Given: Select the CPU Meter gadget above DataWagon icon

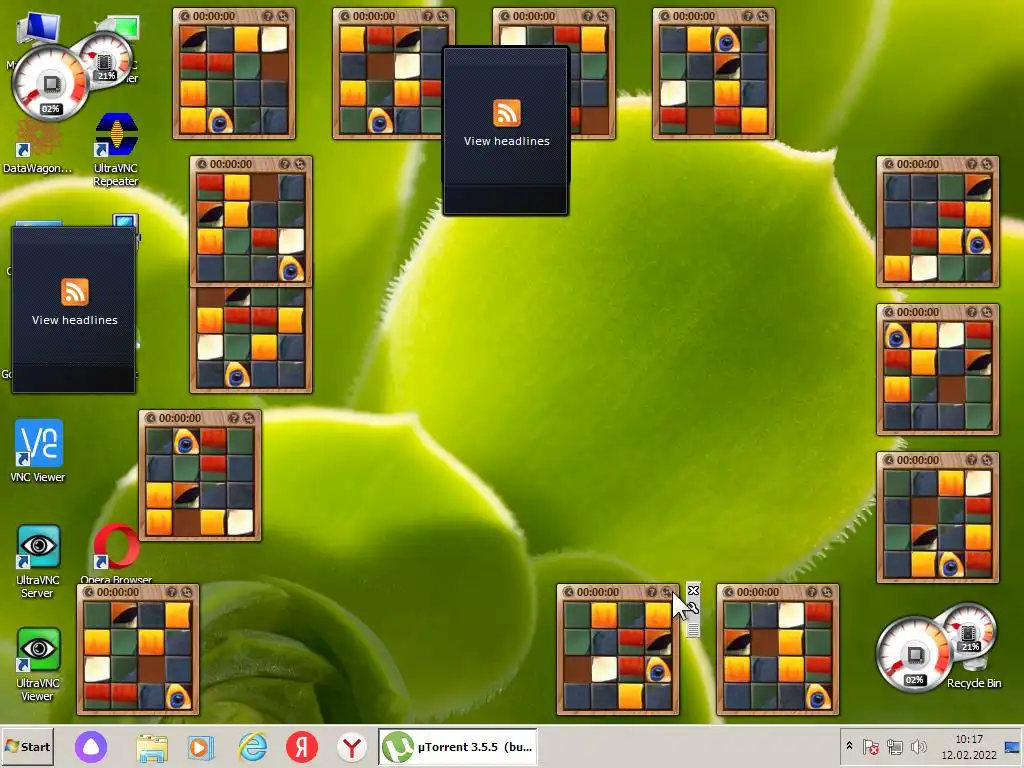Looking at the screenshot, I should [50, 82].
